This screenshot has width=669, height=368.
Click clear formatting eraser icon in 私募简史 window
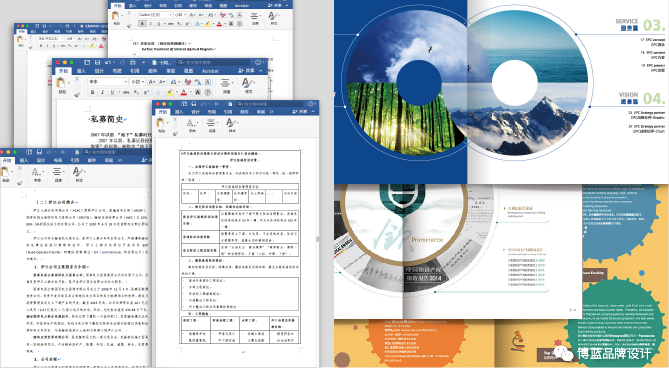[187, 81]
